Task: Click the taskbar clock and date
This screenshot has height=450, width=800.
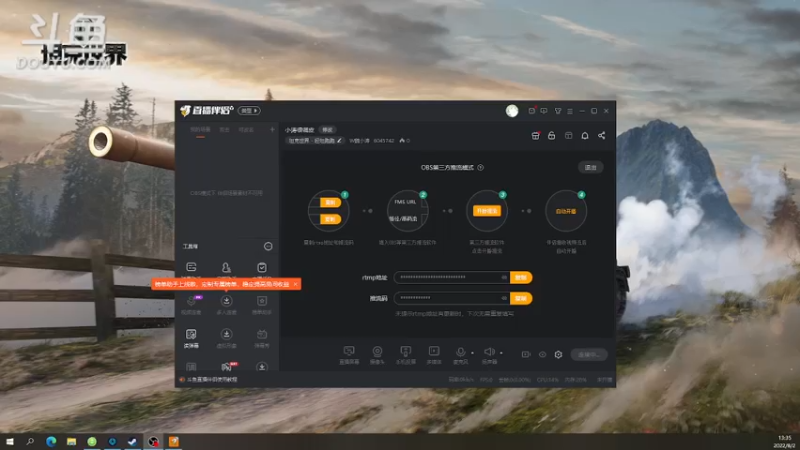Action: [x=785, y=442]
